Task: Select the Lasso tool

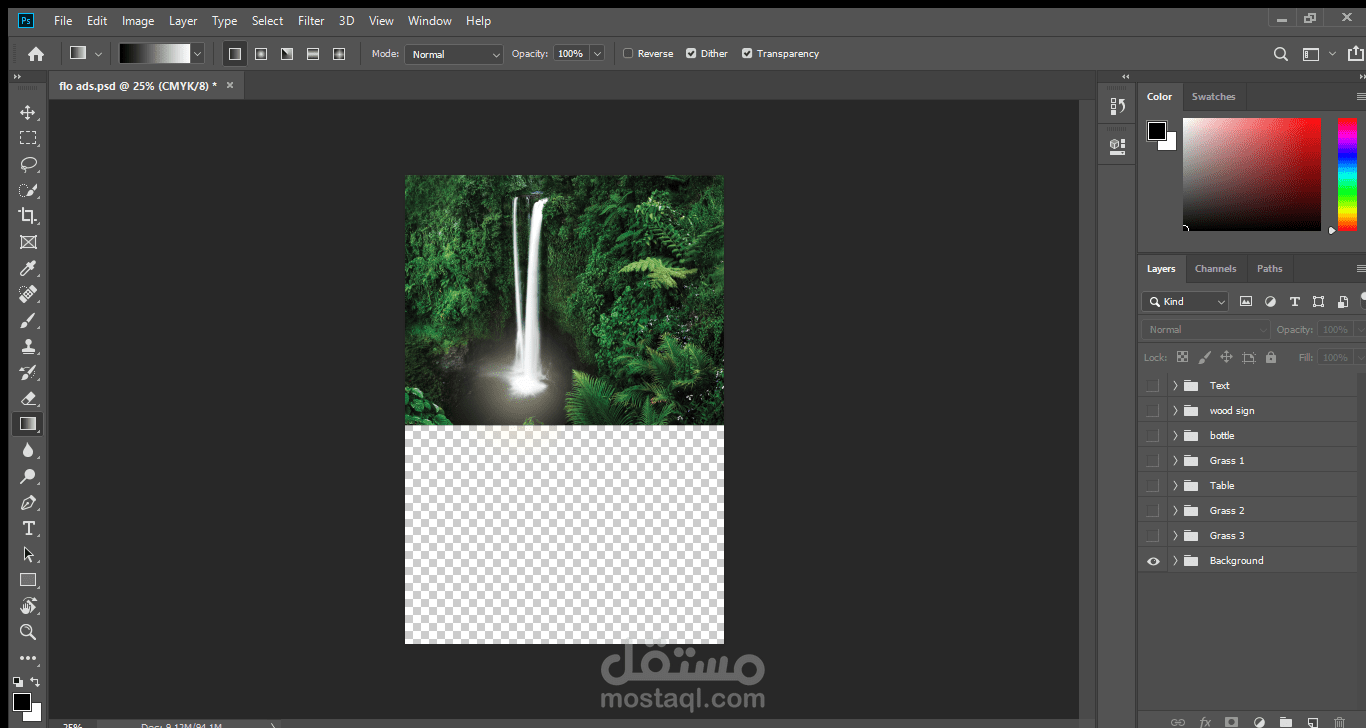Action: click(28, 164)
